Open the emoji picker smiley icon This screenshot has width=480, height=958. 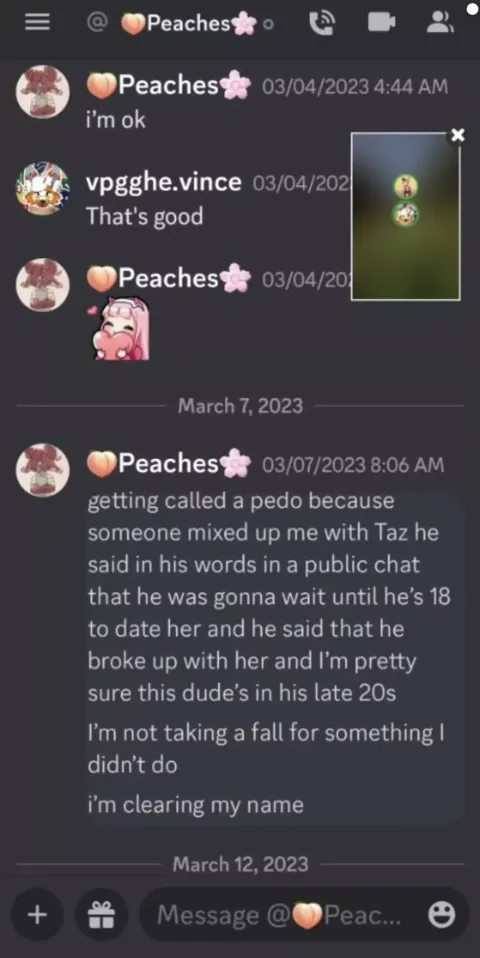click(441, 915)
